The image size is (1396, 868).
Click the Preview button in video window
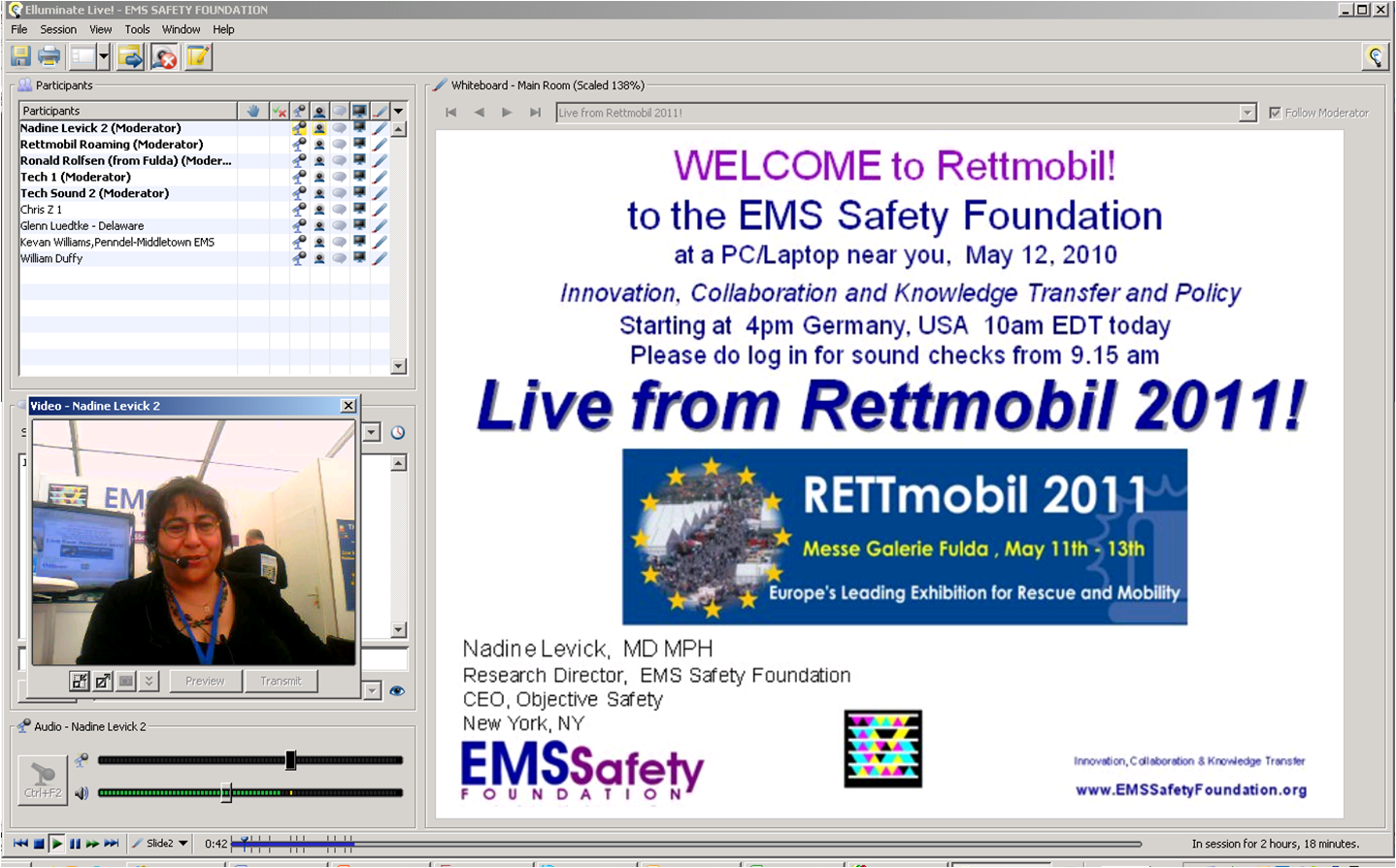205,682
